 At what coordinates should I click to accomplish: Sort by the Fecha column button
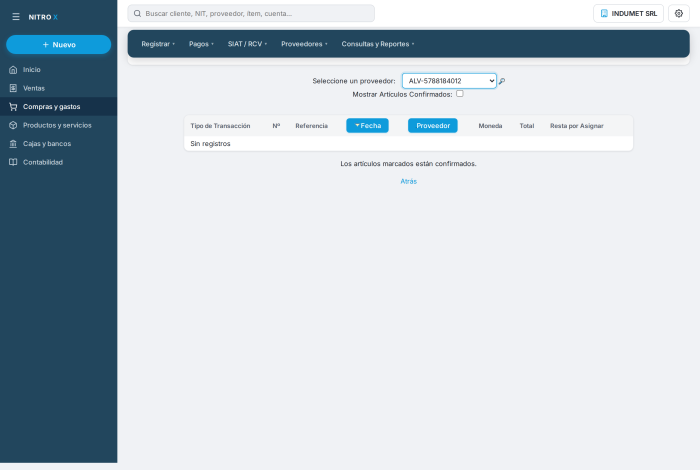pos(367,126)
